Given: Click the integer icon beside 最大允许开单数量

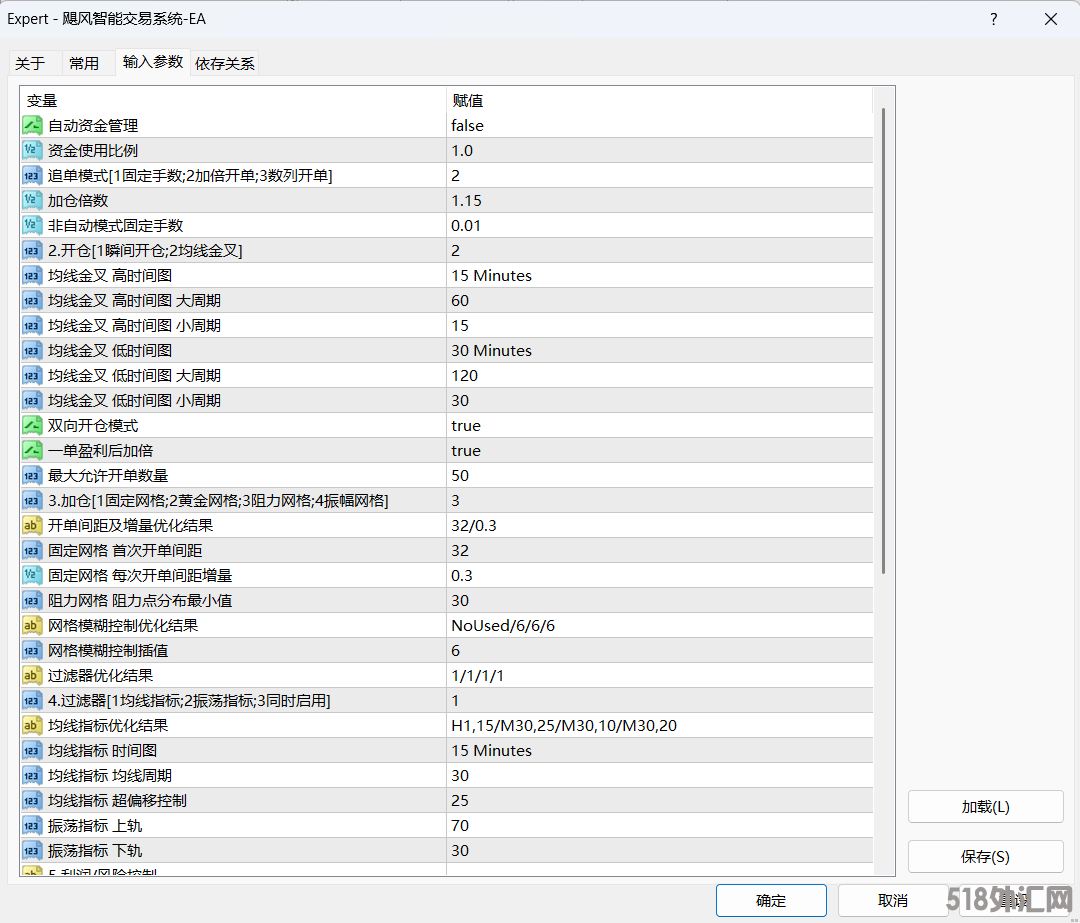Looking at the screenshot, I should click(x=32, y=476).
